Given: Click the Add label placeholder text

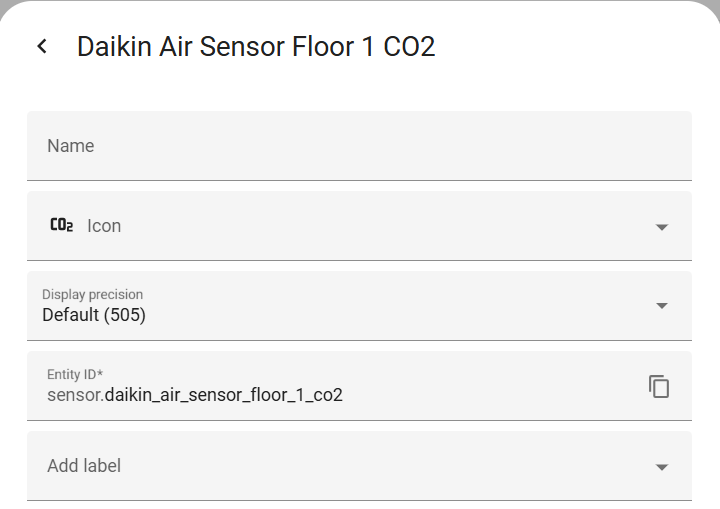Looking at the screenshot, I should pos(84,466).
